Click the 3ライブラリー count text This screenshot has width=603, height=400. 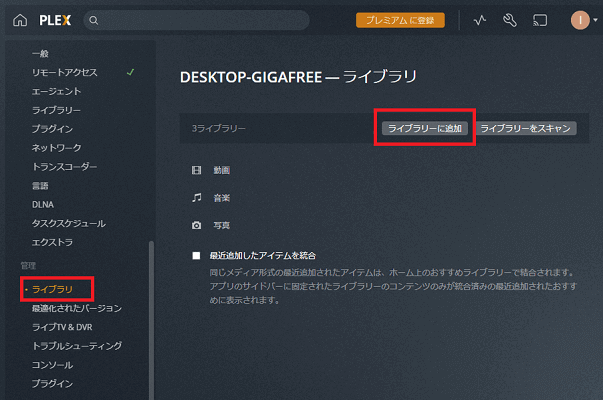218,128
